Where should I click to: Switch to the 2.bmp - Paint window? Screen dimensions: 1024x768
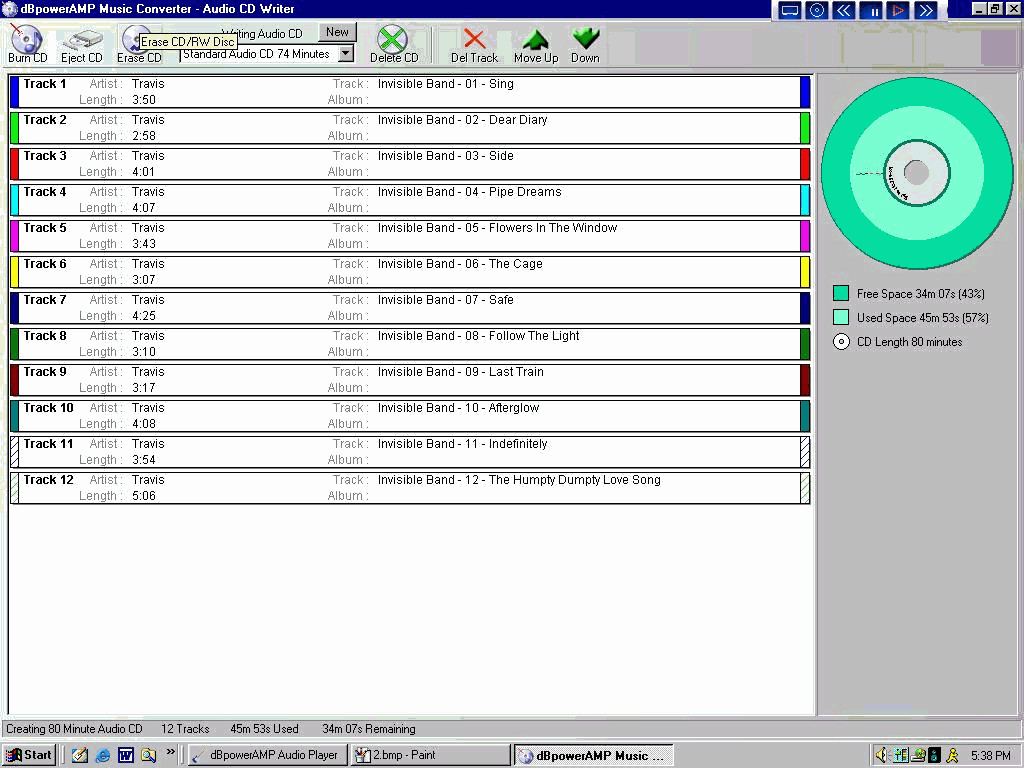point(430,755)
